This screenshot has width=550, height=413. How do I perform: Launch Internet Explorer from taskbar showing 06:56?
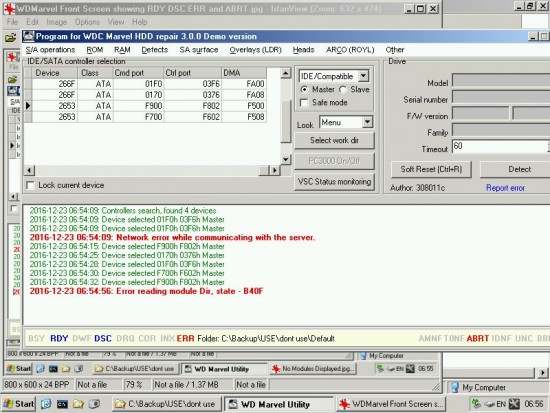(46, 404)
